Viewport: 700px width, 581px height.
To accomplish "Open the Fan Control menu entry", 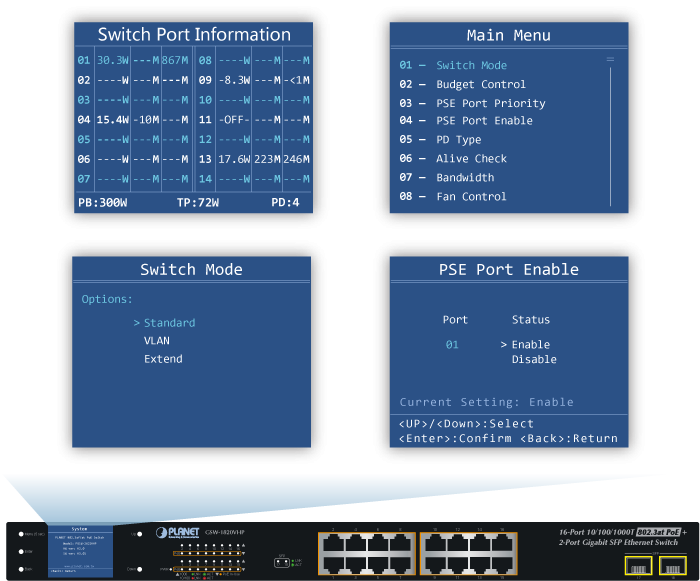I will click(471, 197).
